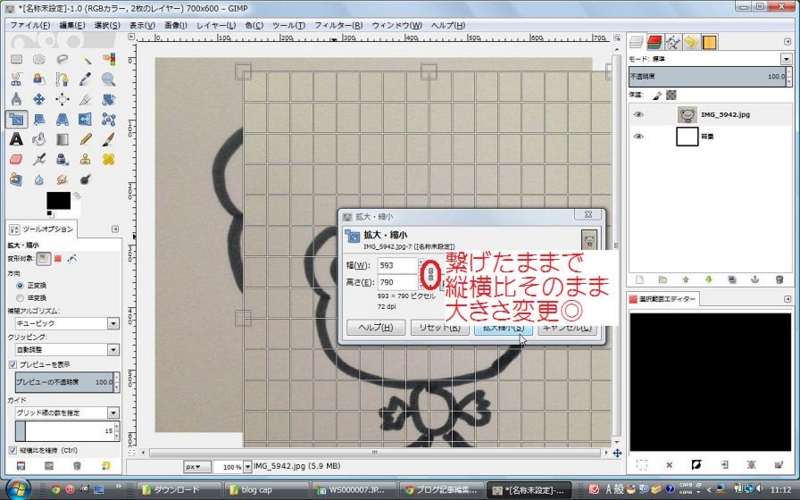Viewport: 800px width, 500px height.
Task: Click the 幅(W) width input field
Action: [x=397, y=265]
